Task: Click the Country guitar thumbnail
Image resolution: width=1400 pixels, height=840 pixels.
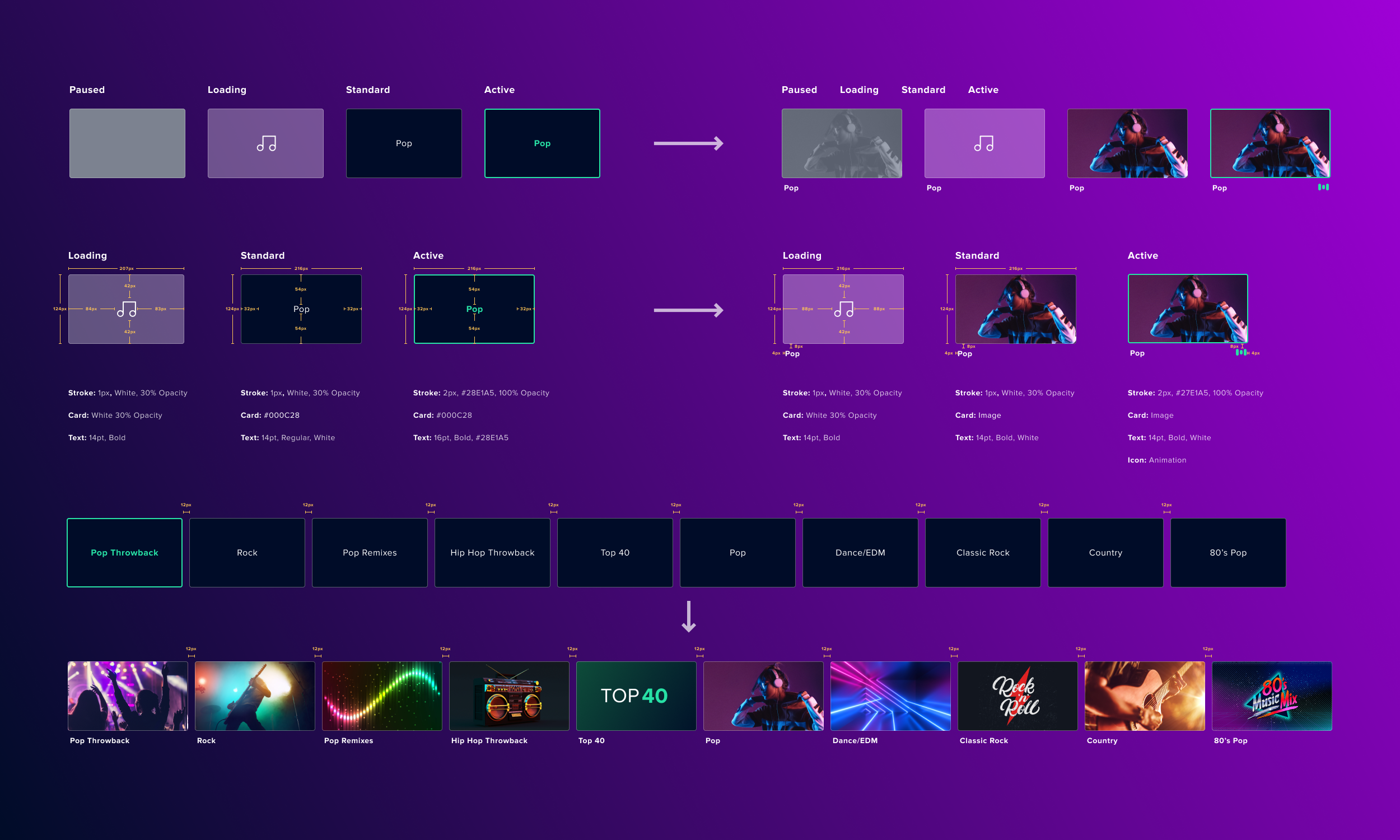Action: click(1144, 696)
